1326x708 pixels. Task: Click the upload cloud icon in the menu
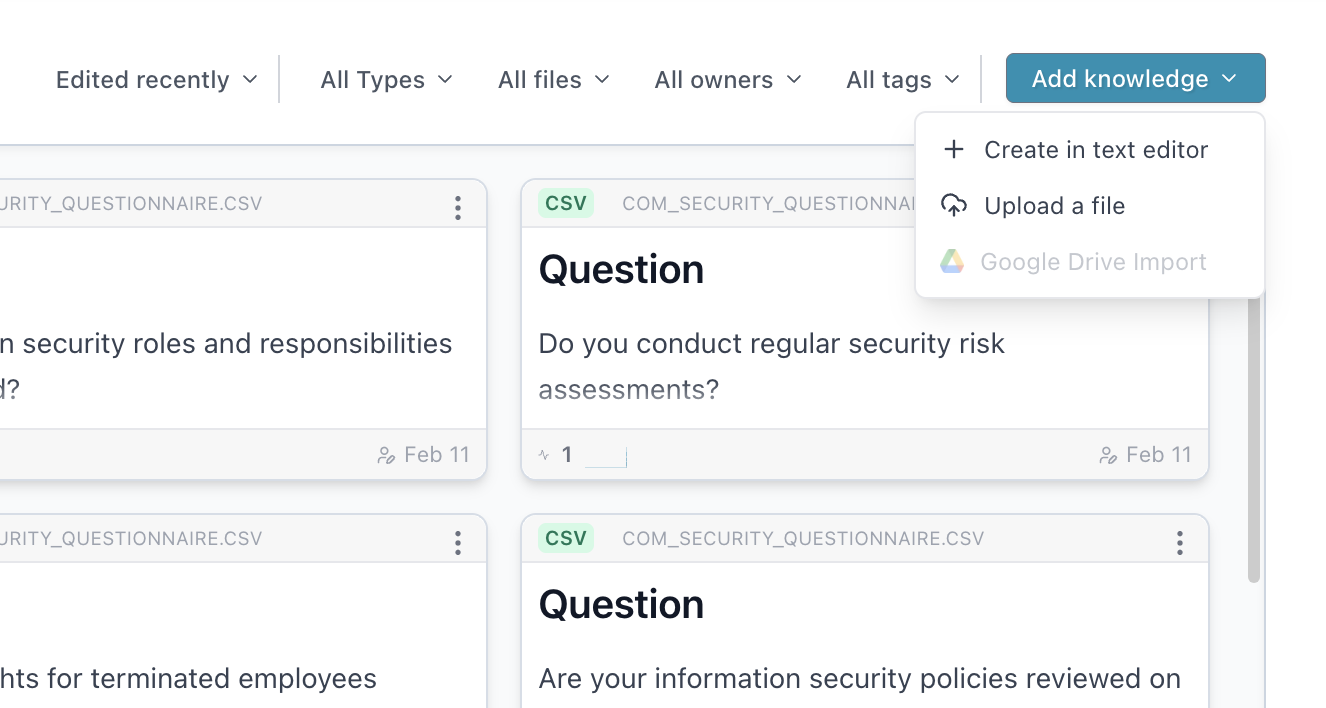954,205
